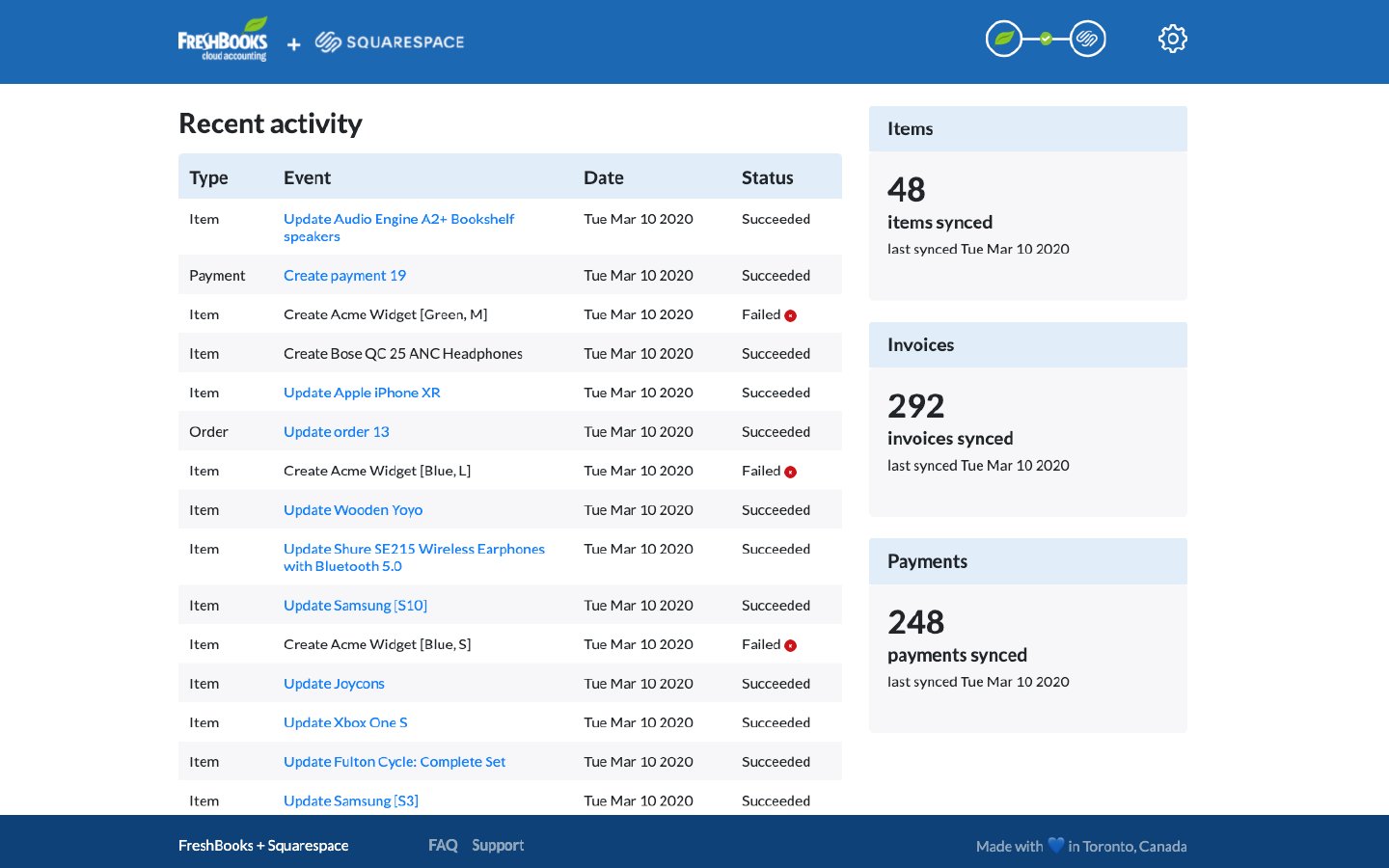The height and width of the screenshot is (868, 1389).
Task: Open the Settings gear in the header
Action: coord(1172,39)
